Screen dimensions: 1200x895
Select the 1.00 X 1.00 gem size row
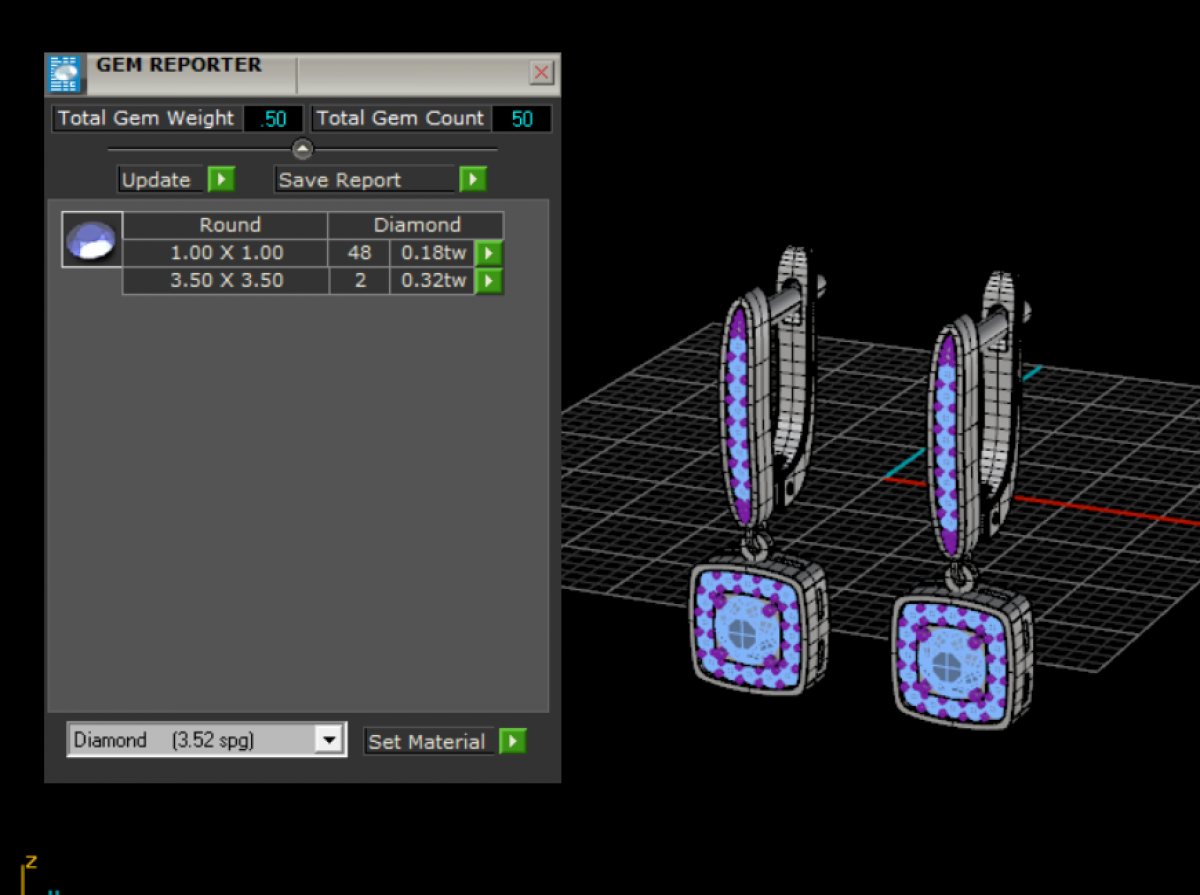point(226,253)
